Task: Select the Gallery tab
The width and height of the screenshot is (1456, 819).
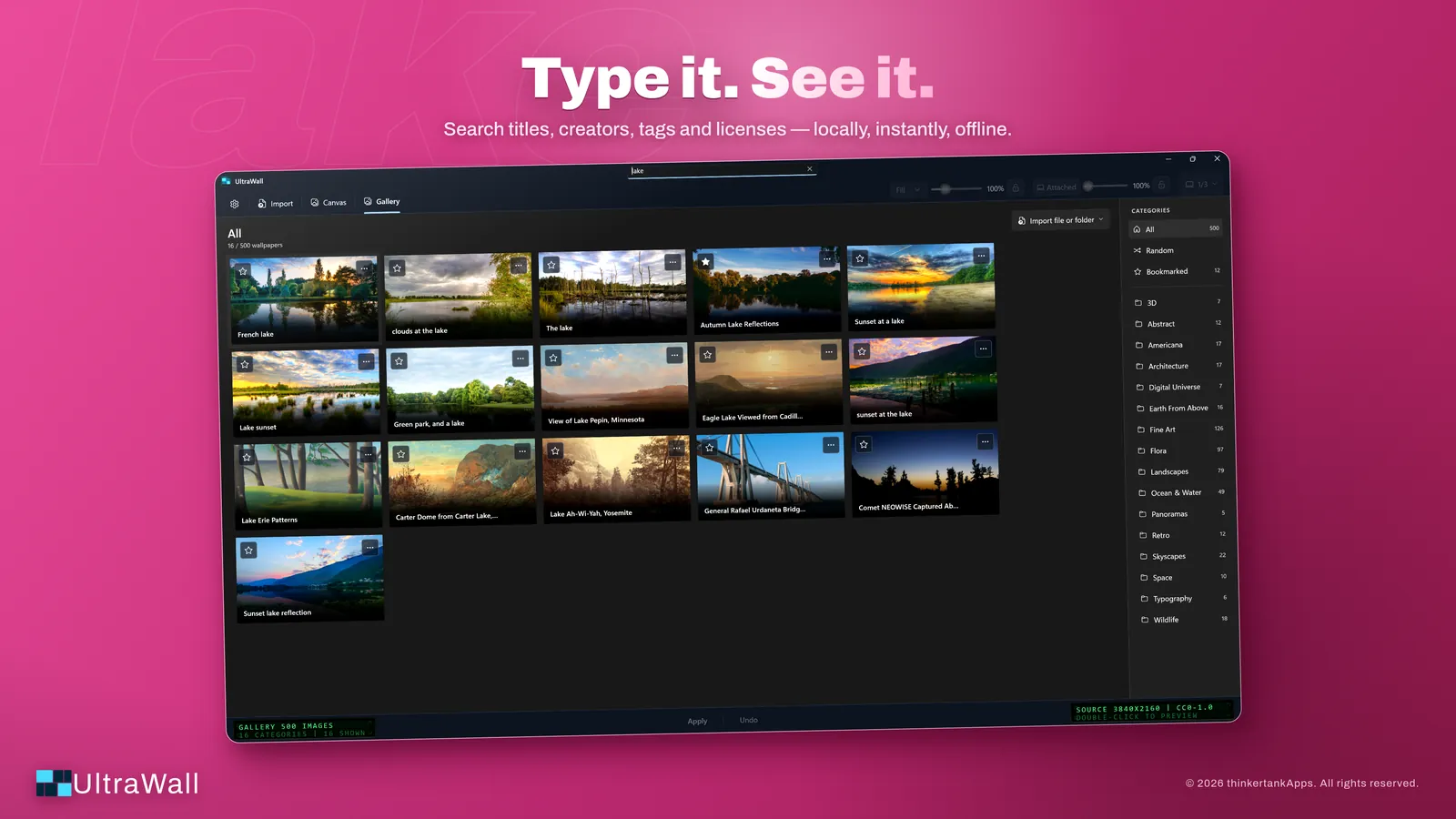Action: pos(381,201)
